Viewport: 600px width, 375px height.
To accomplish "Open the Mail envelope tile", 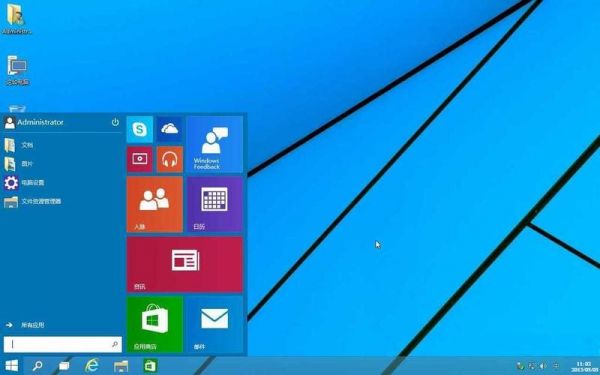I will point(215,324).
